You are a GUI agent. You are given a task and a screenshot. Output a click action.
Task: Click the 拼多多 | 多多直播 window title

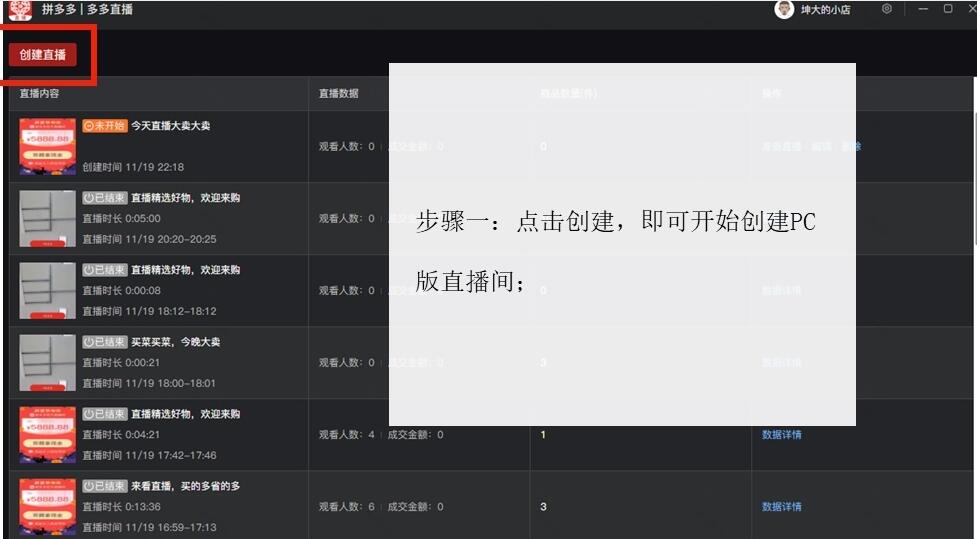(x=87, y=9)
